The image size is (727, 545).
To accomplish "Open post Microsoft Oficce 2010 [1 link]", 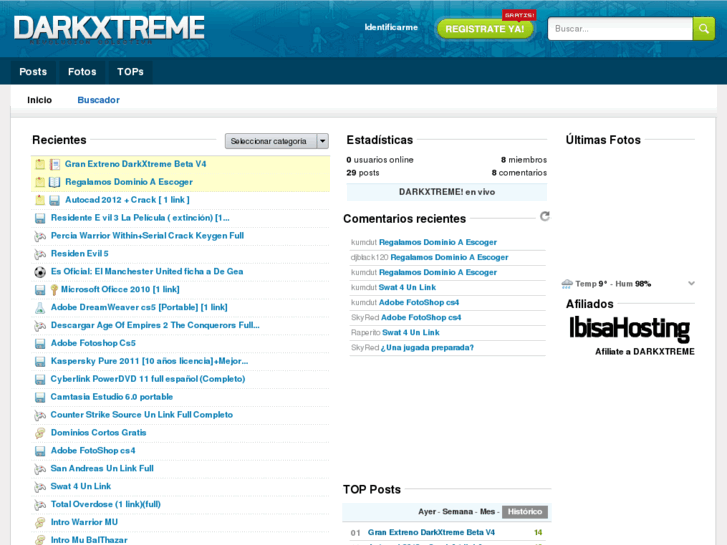I will [x=120, y=290].
